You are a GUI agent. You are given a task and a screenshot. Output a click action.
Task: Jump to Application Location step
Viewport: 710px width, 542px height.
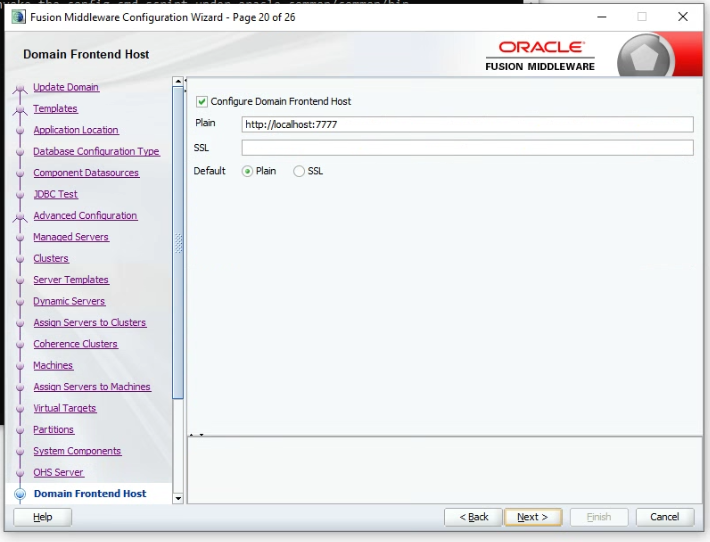tap(76, 130)
